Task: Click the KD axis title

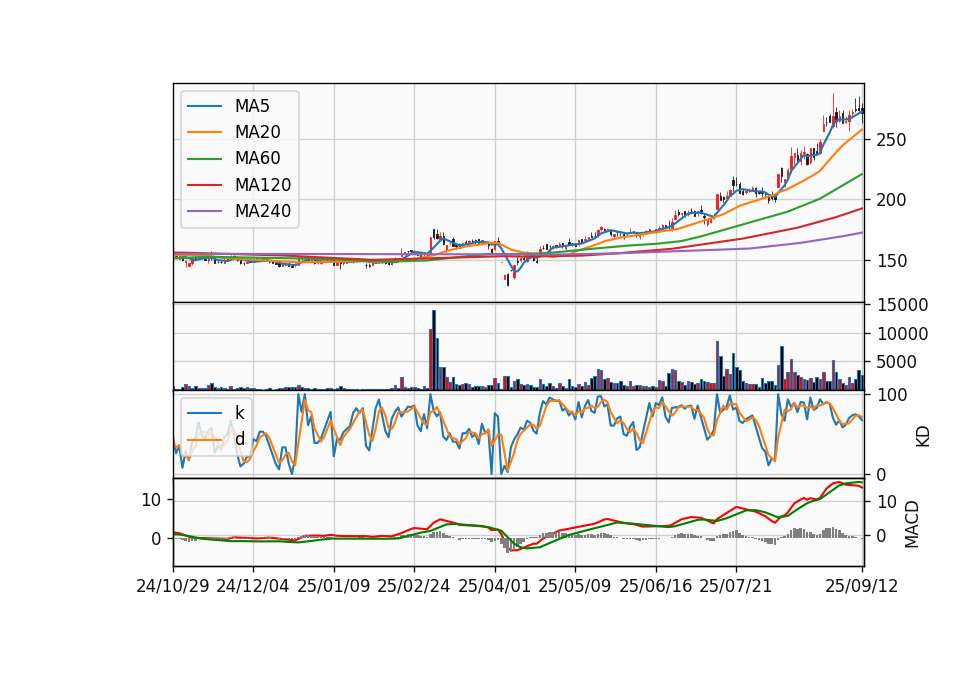Action: 923,437
